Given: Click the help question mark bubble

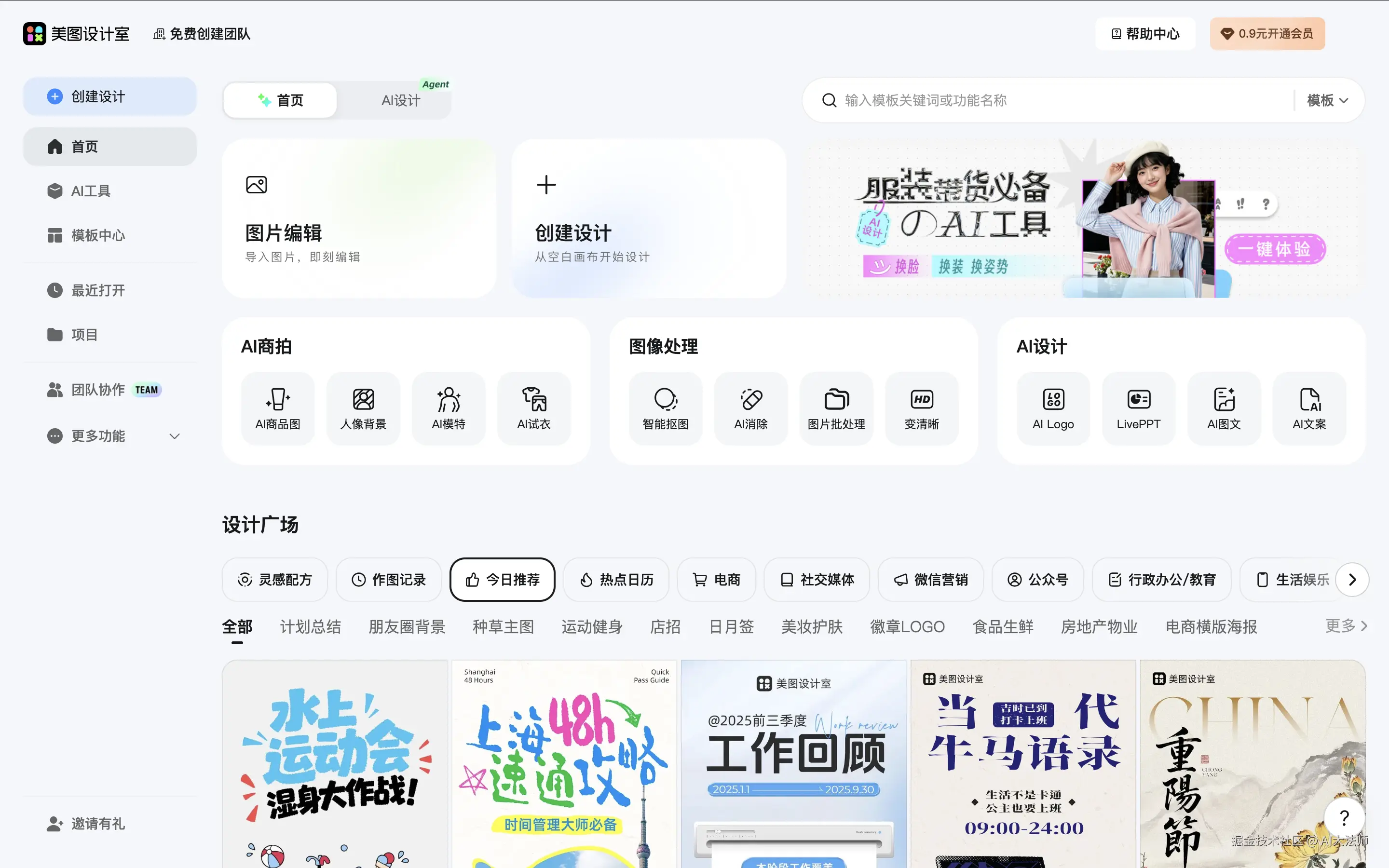Looking at the screenshot, I should click(x=1344, y=817).
